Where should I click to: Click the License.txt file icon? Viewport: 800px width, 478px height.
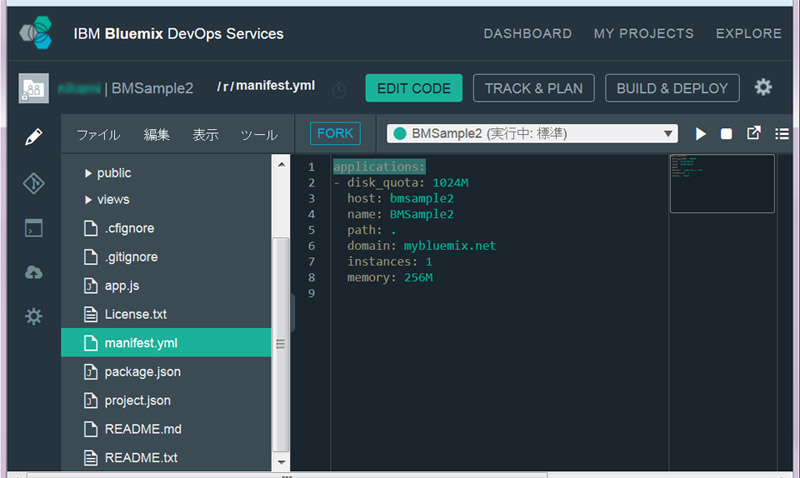coord(91,314)
